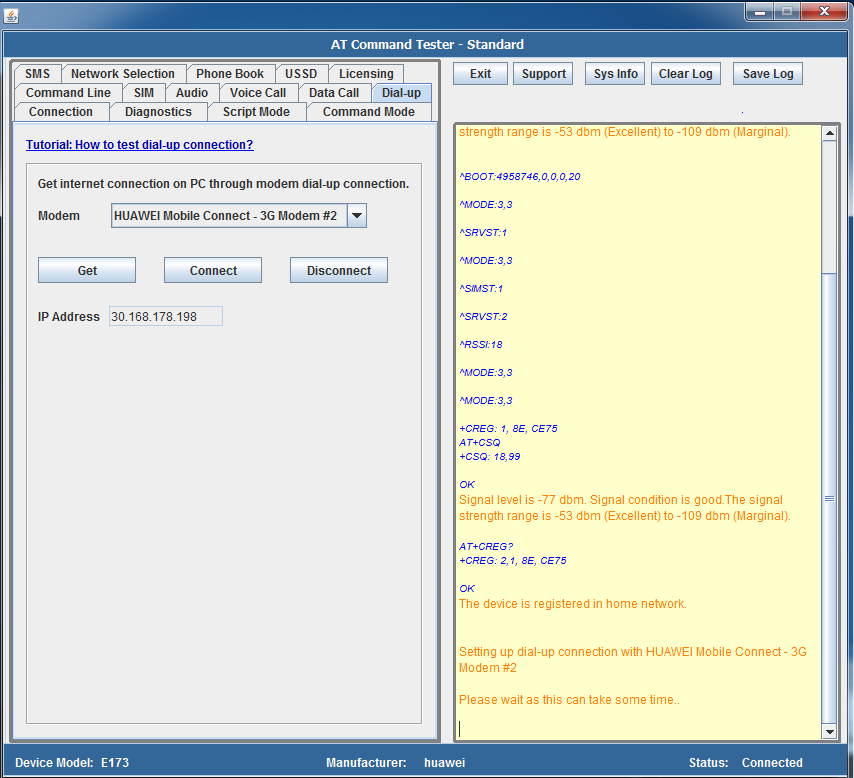854x778 pixels.
Task: Click the HUAWEI Mobile Connect modem combo box
Action: click(239, 216)
